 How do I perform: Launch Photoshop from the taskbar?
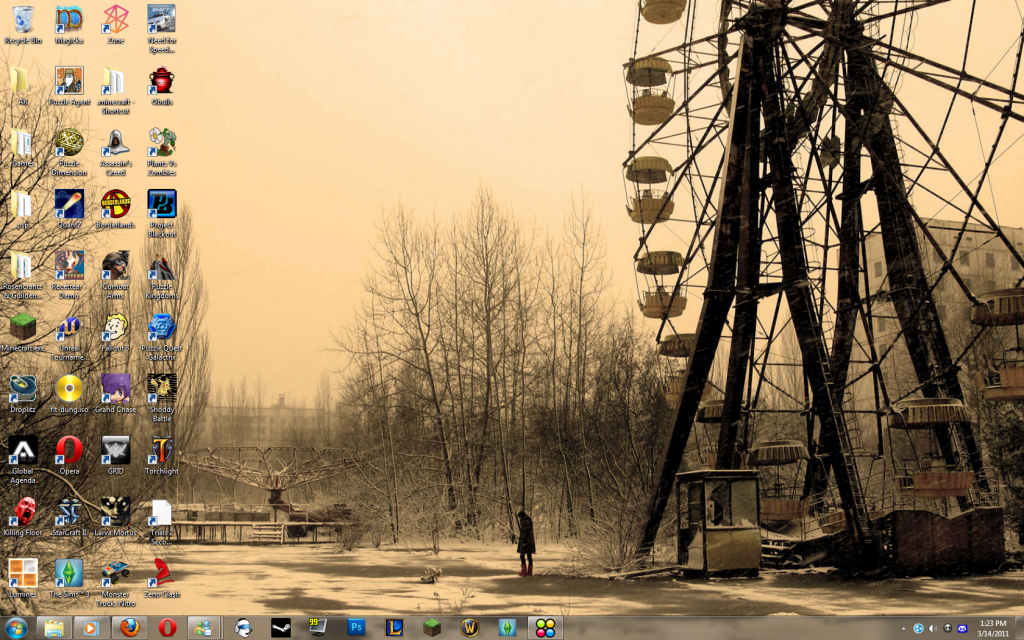tap(356, 627)
